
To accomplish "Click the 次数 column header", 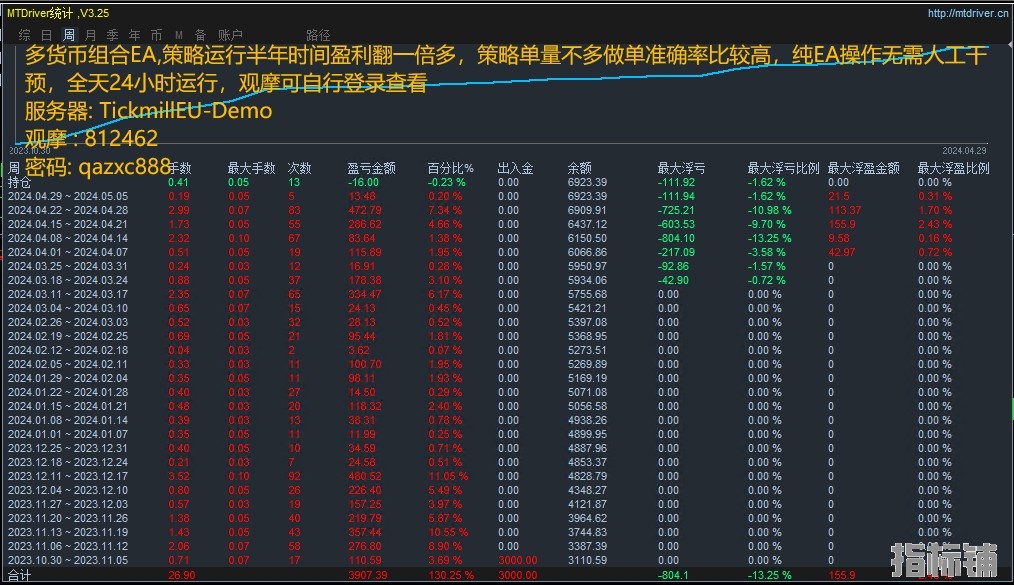I will [x=299, y=168].
